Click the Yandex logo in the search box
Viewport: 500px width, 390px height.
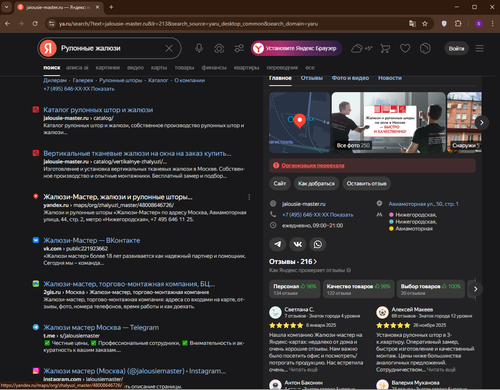tap(48, 48)
